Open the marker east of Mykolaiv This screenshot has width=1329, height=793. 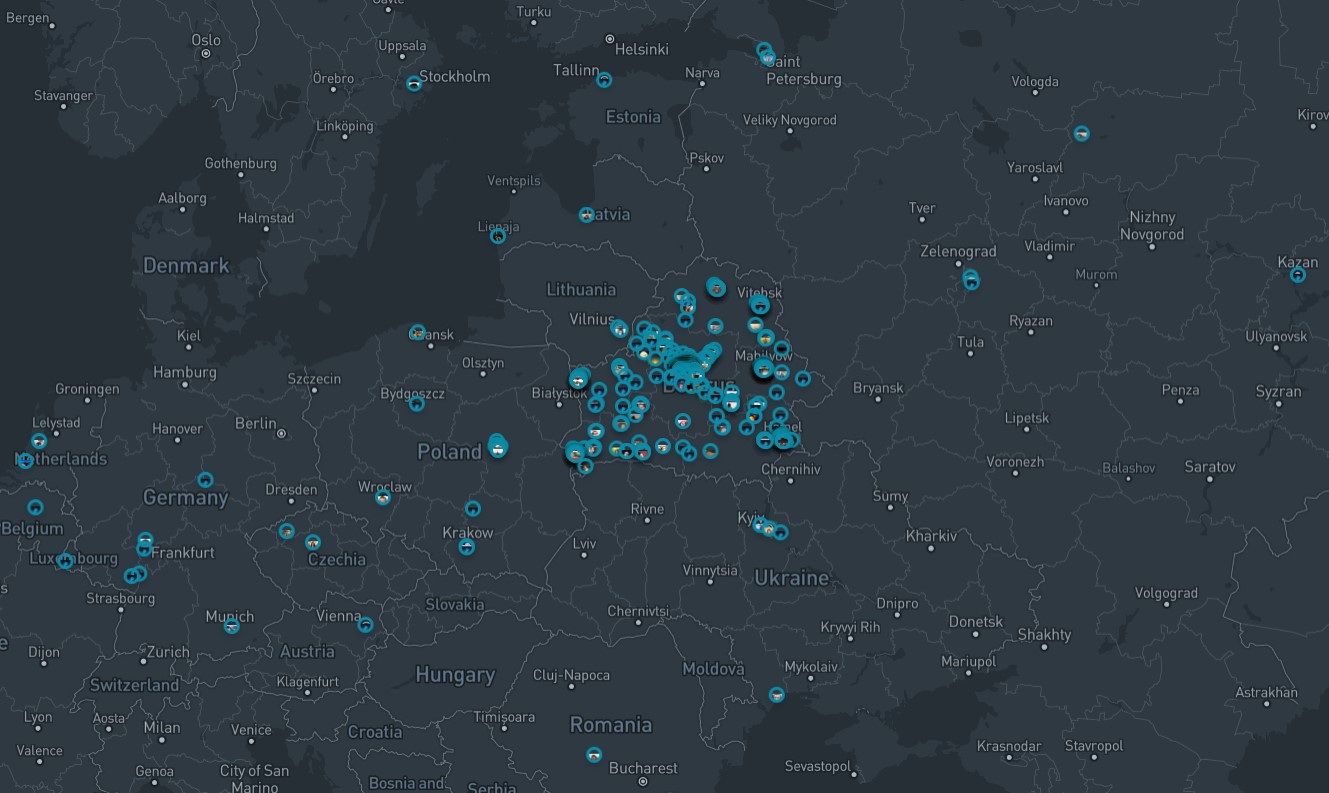point(777,694)
